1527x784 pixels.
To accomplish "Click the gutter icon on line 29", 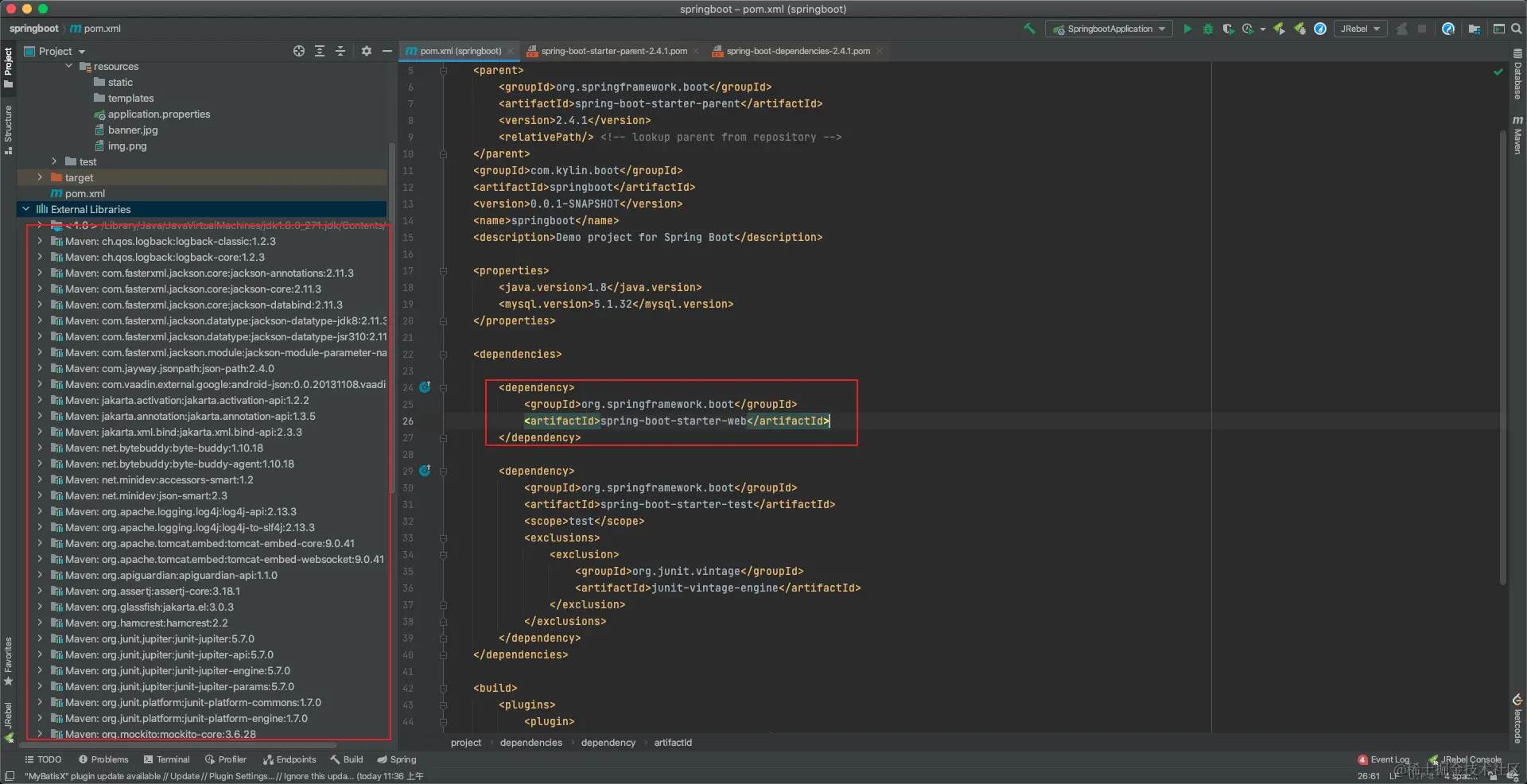I will pos(425,471).
